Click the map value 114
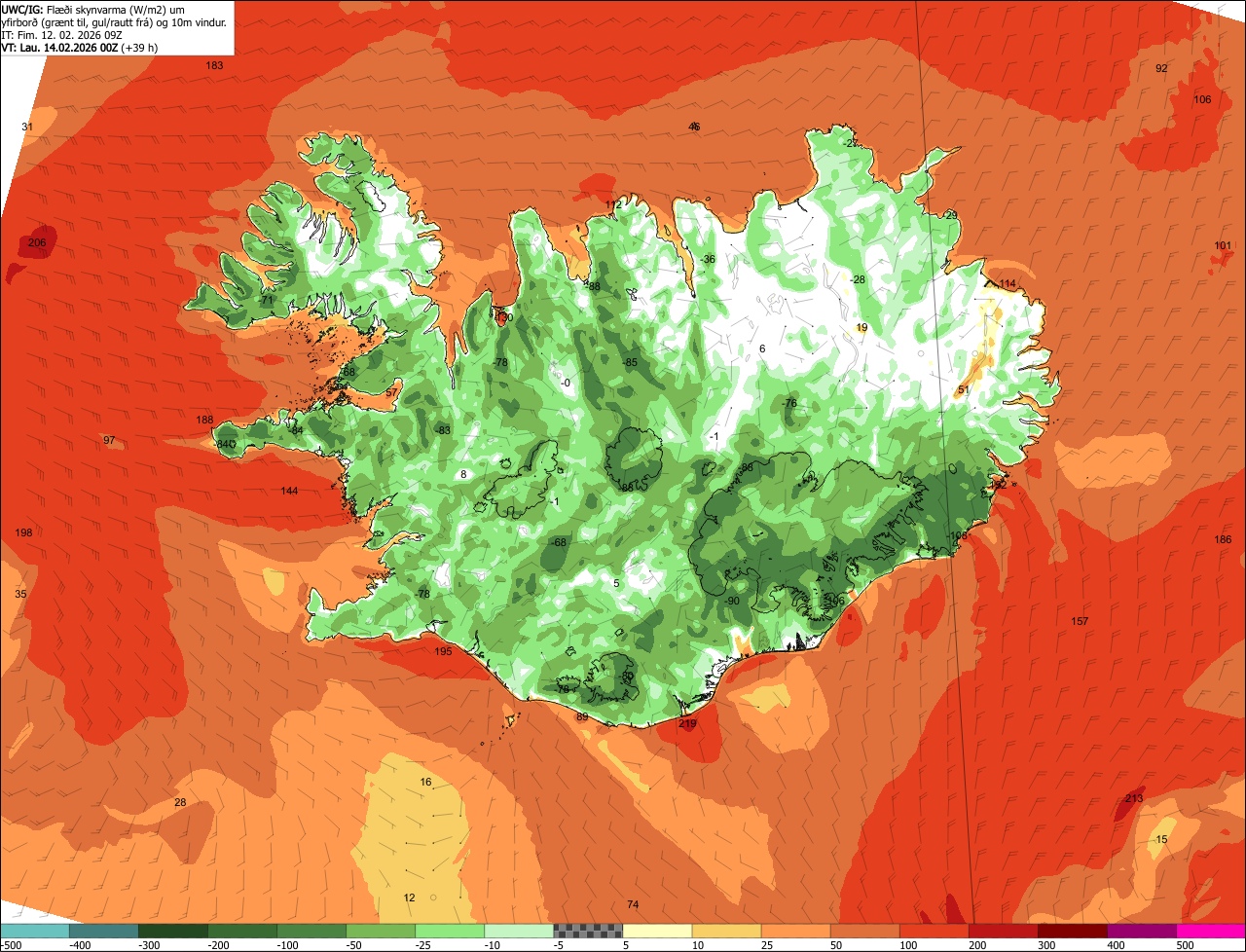This screenshot has width=1246, height=952. tap(1008, 283)
